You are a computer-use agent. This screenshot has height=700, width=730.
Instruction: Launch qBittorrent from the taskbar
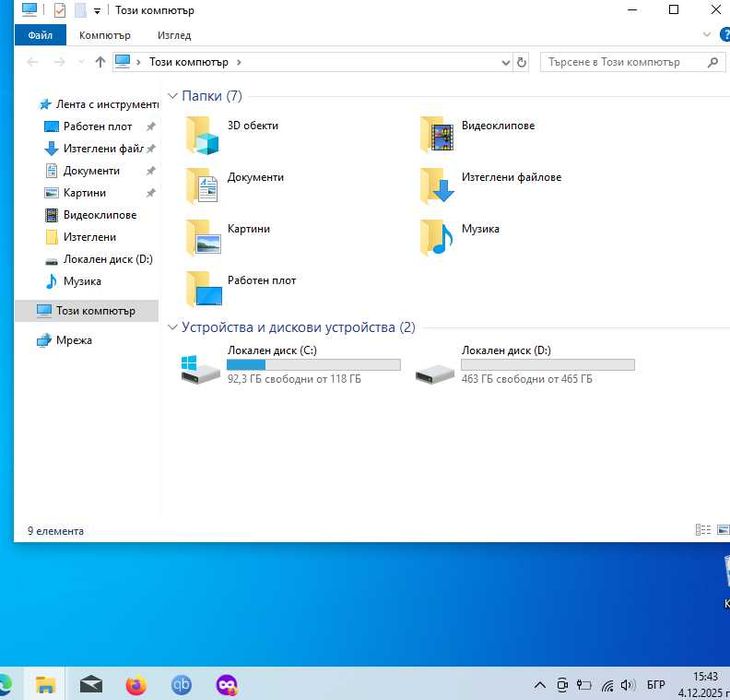coord(181,685)
